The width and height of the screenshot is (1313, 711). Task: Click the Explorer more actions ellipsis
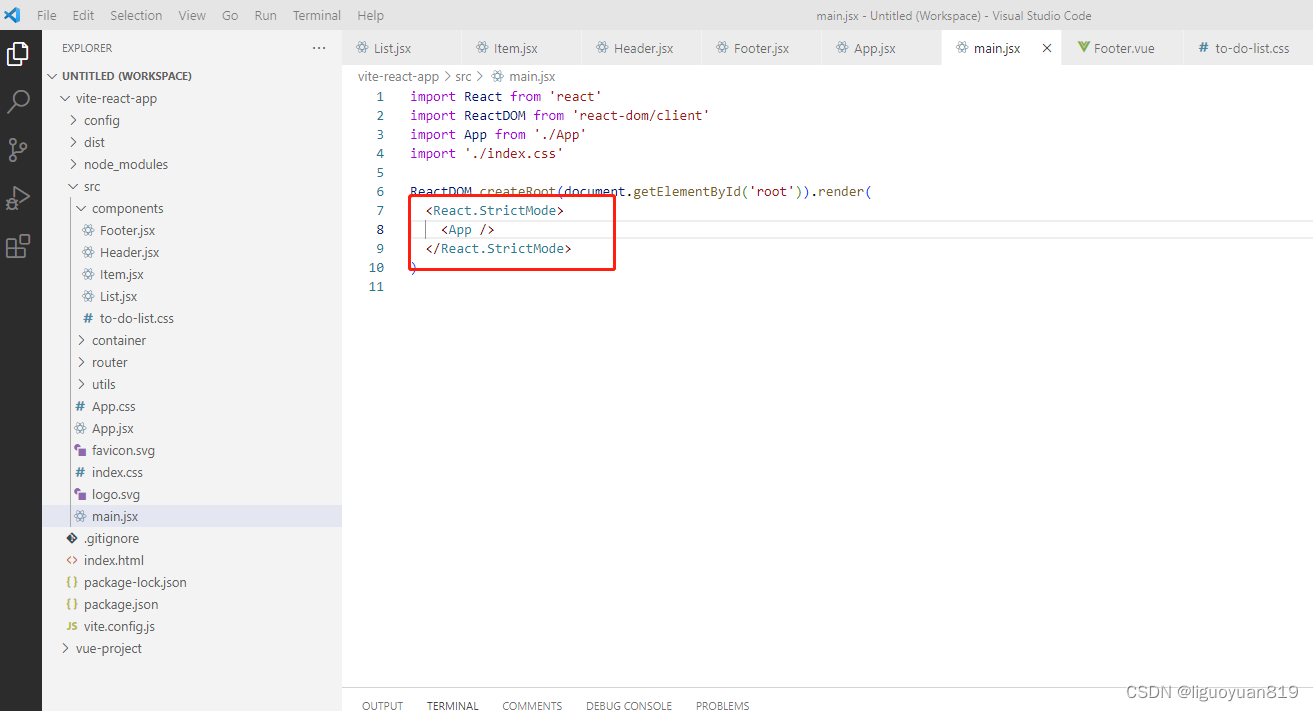tap(318, 48)
